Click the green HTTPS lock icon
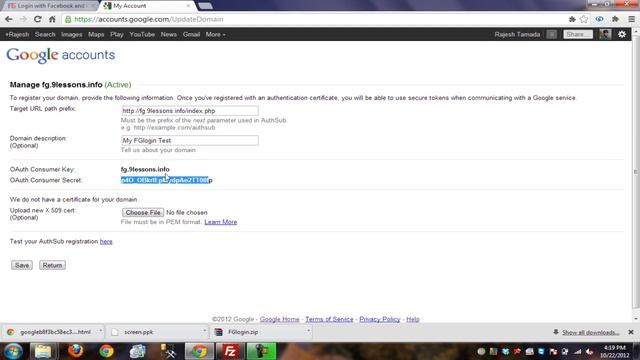Viewport: 640px width, 360px height. tap(68, 19)
